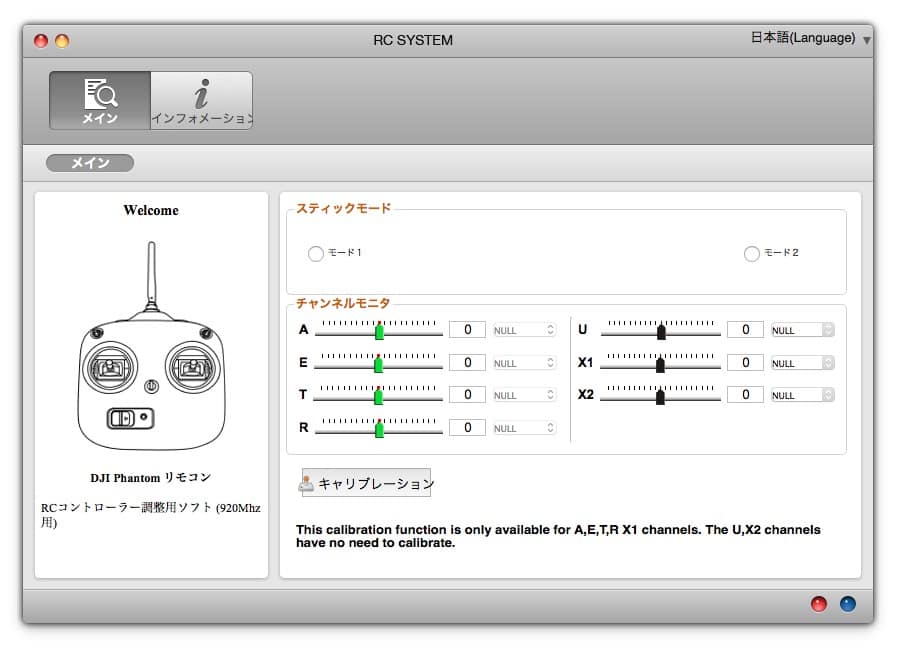The width and height of the screenshot is (899, 655).
Task: Click the DJI Phantom remote controller image
Action: 151,347
